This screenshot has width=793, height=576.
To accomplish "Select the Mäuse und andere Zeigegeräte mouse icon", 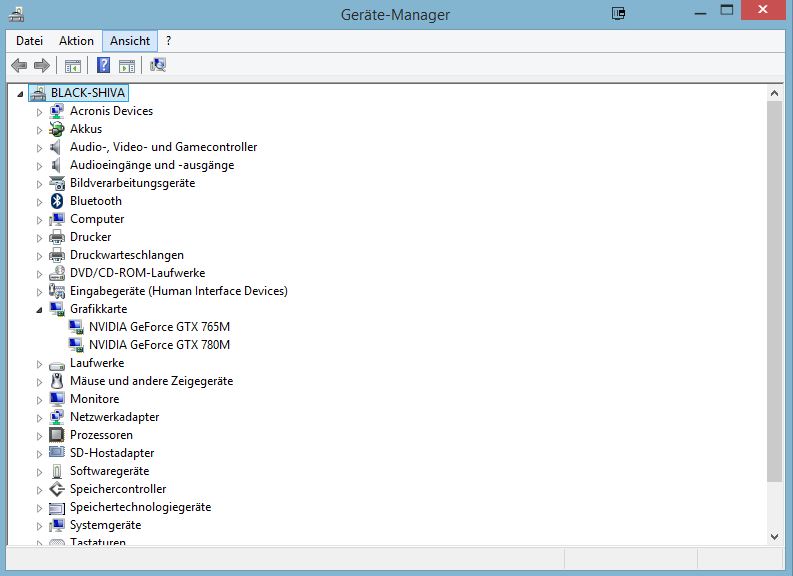I will [57, 381].
